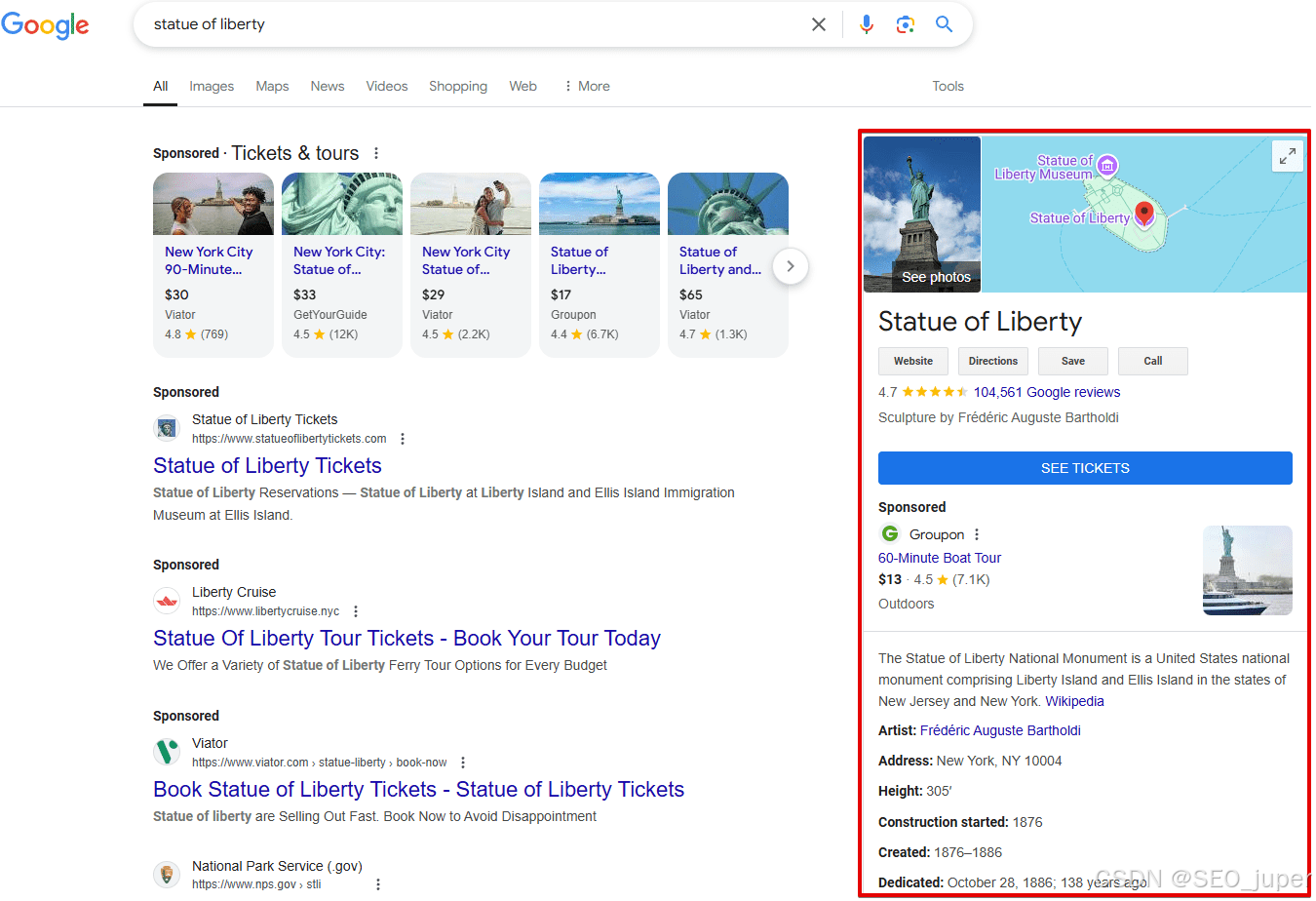
Task: Expand the map with the fullscreen arrows icon
Action: coord(1288,155)
